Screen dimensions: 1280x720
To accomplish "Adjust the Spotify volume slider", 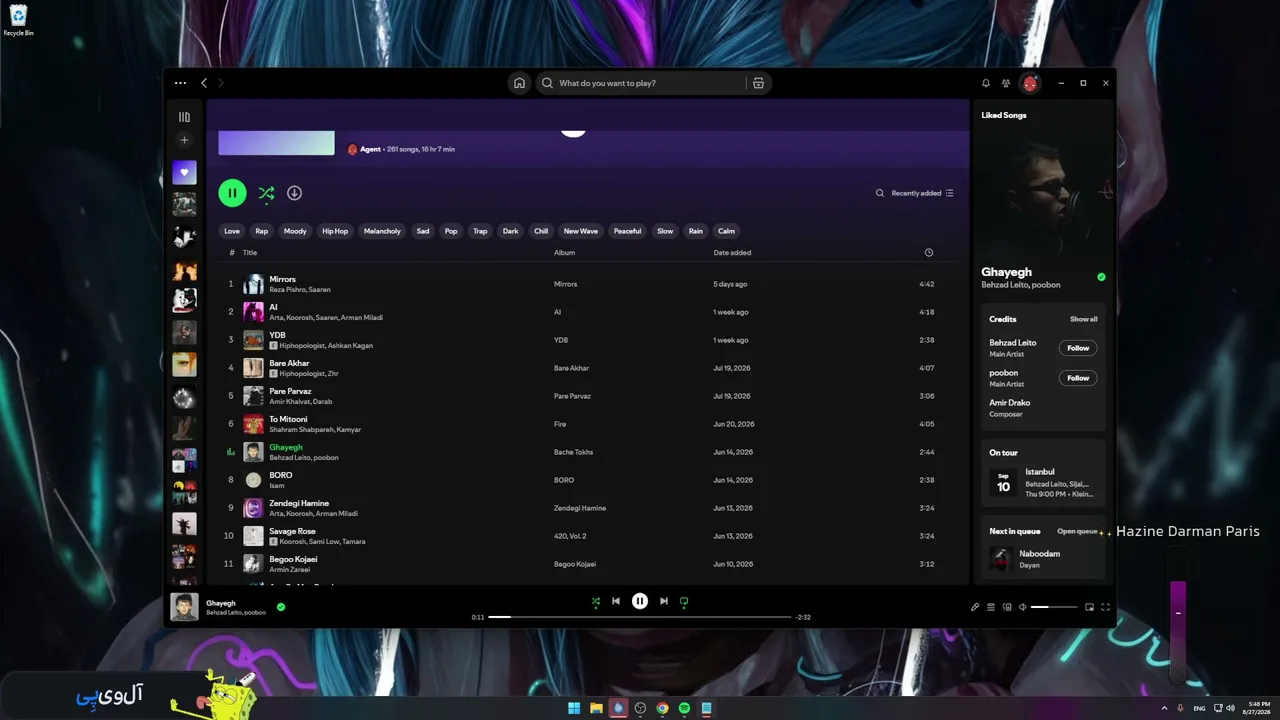I will (x=1054, y=607).
